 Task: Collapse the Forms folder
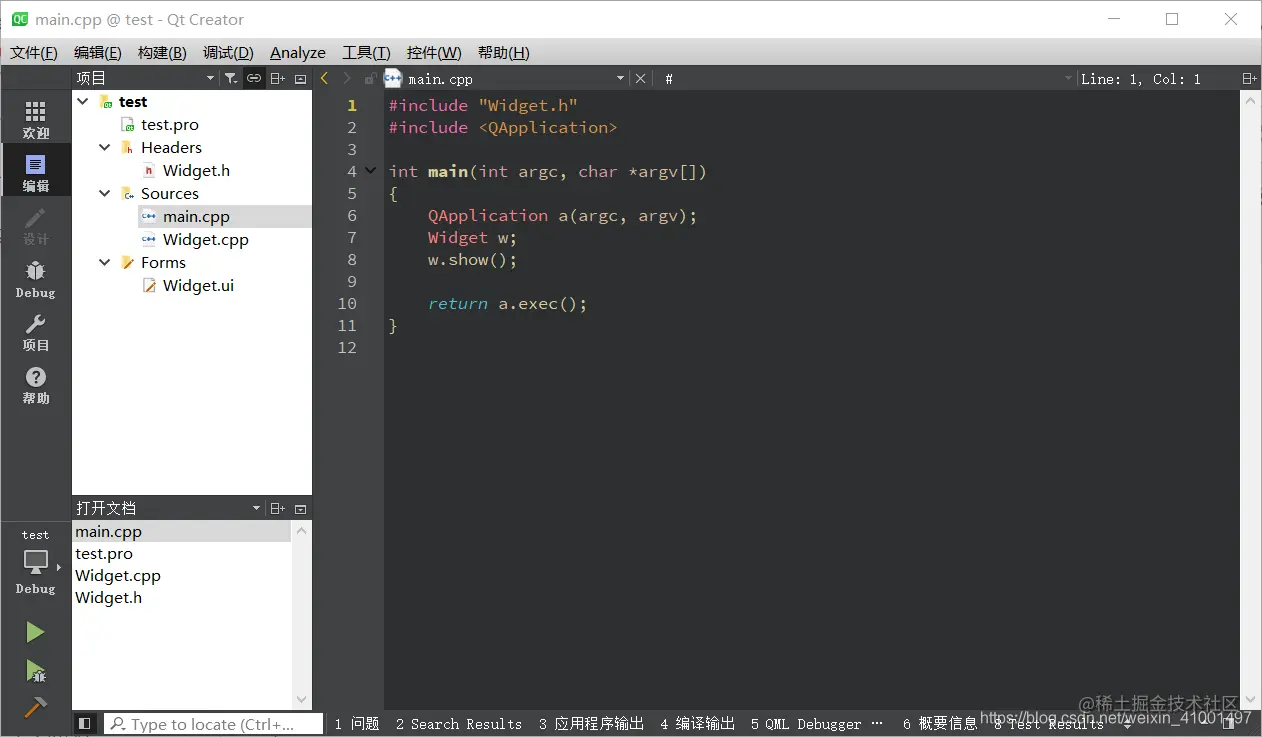(105, 263)
